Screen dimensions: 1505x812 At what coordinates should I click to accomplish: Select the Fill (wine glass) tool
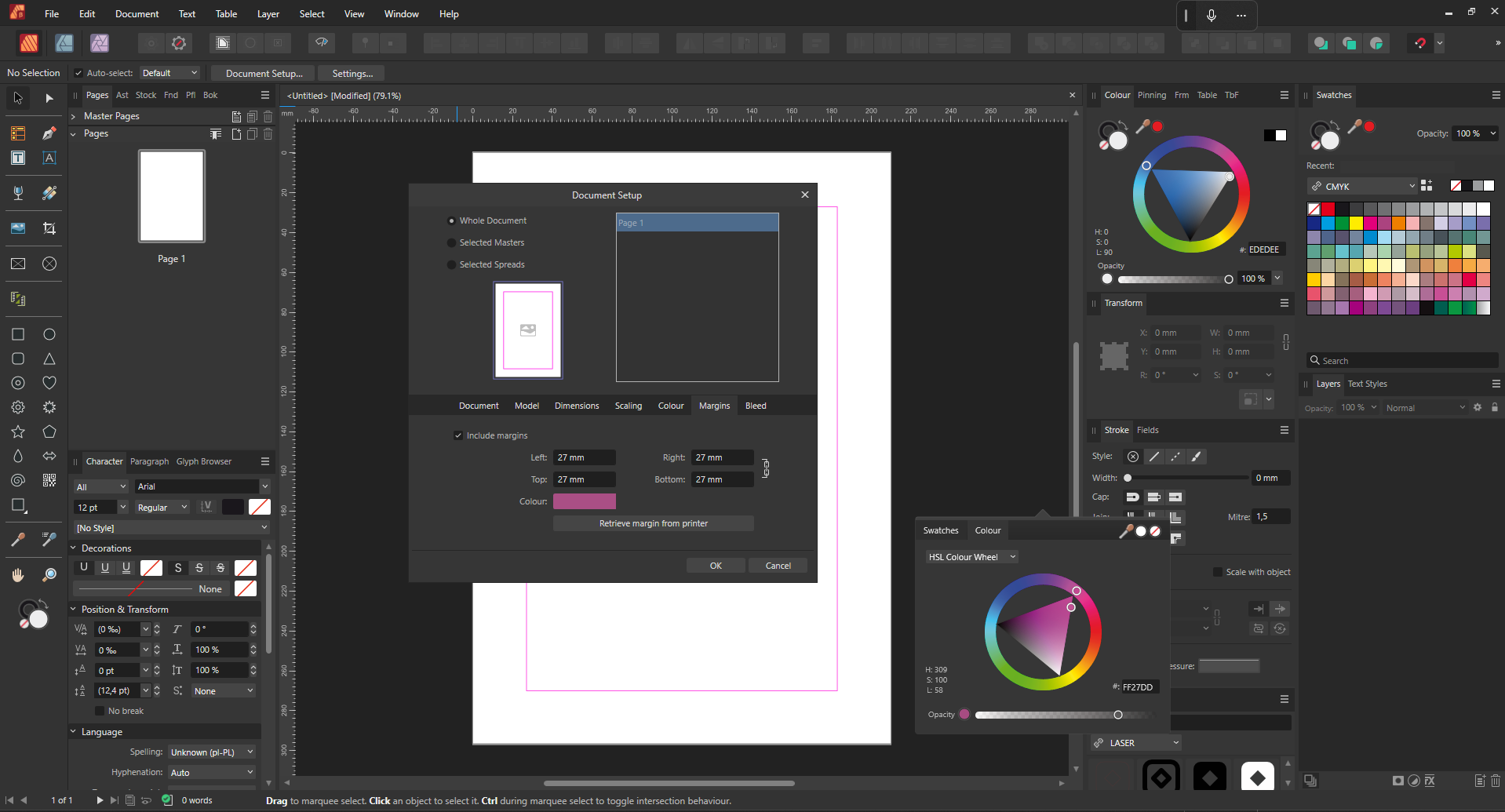click(18, 193)
